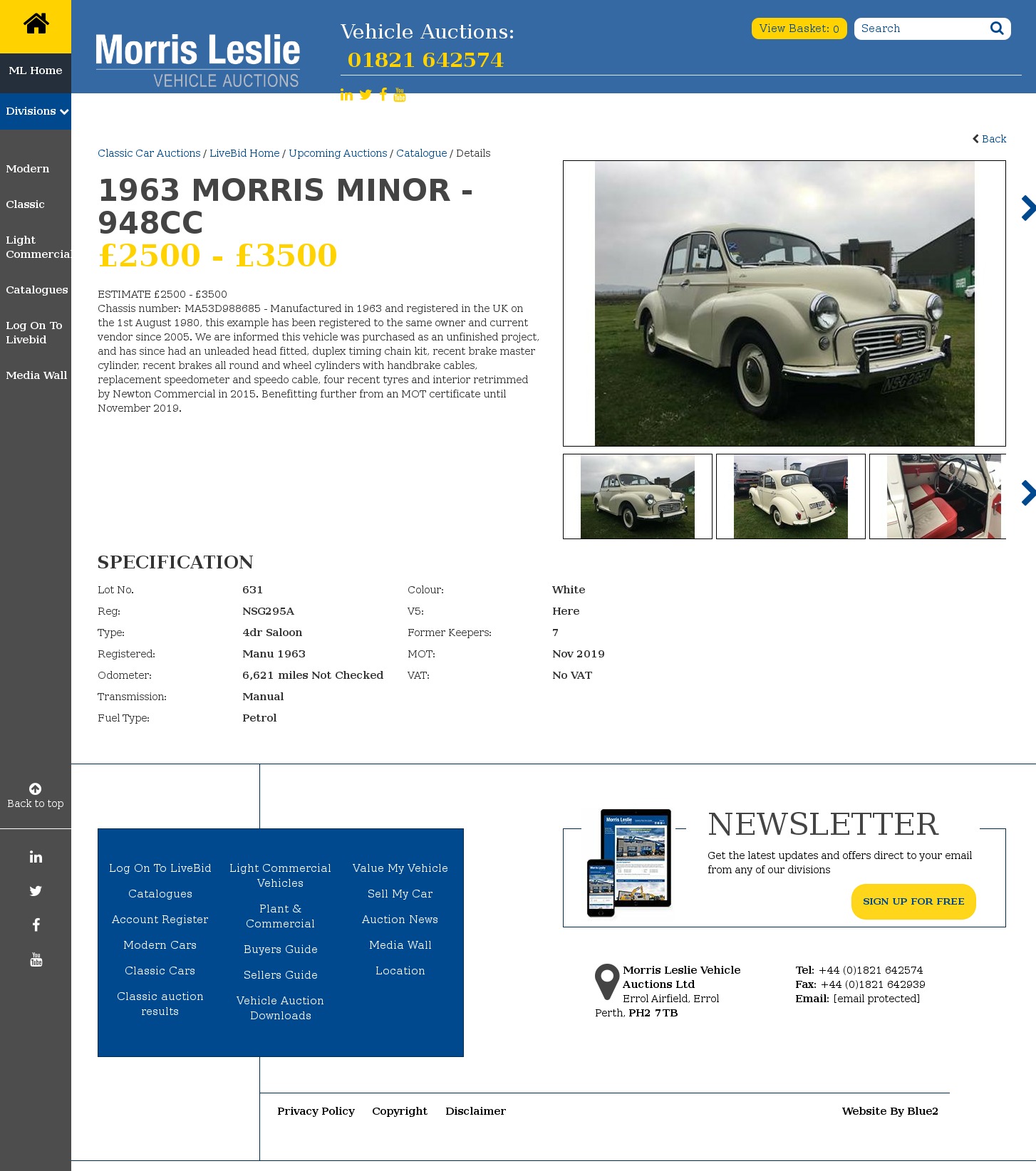Screen dimensions: 1036x1171
Task: Open the sidebar Facebook icon
Action: coord(36,925)
